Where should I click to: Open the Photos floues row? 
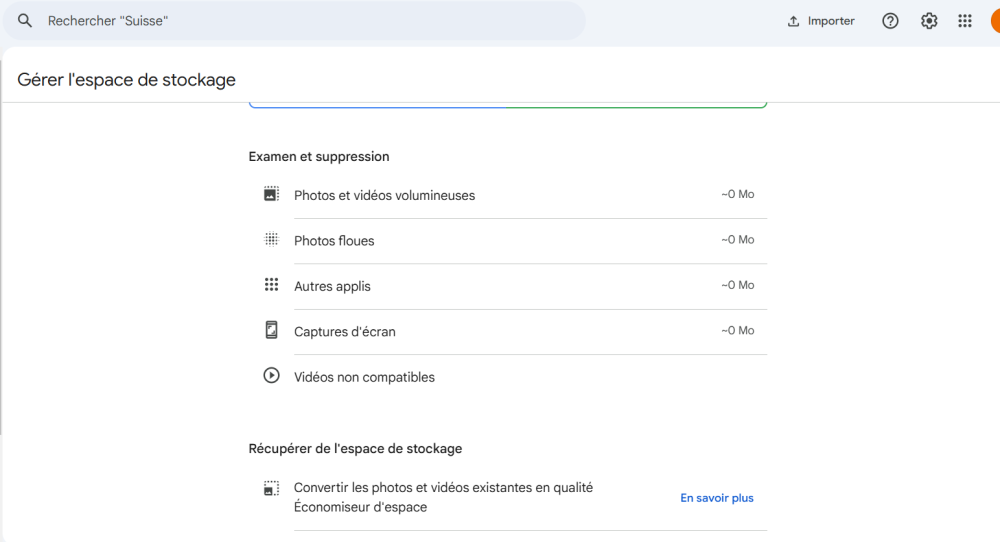(x=334, y=241)
